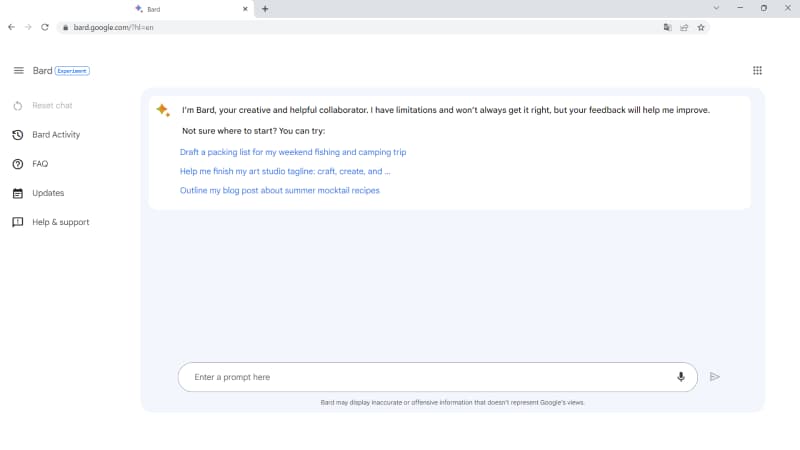Image resolution: width=800 pixels, height=450 pixels.
Task: Click the browser address bar URL
Action: [113, 28]
